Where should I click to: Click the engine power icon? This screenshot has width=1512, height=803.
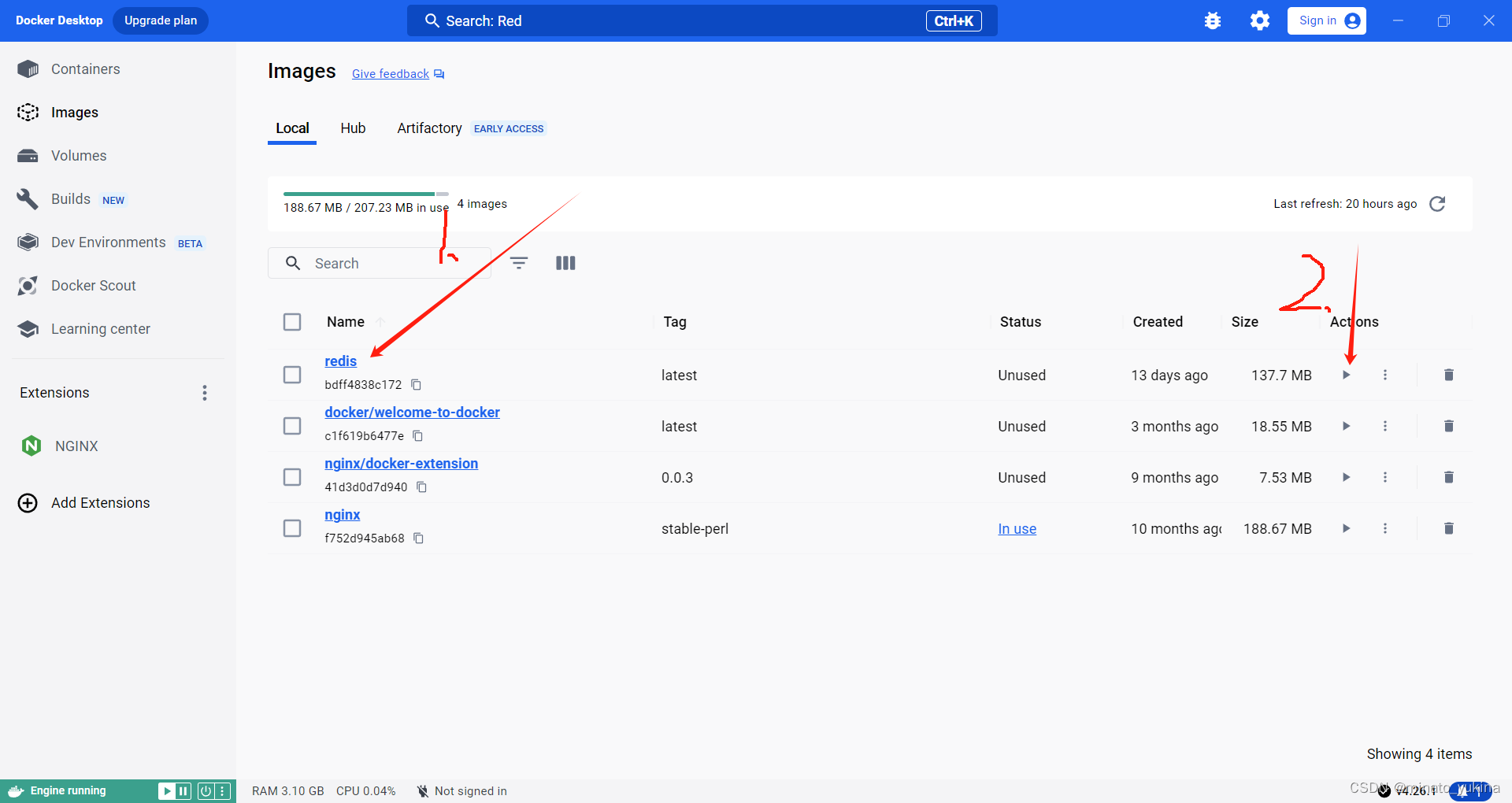pyautogui.click(x=205, y=791)
